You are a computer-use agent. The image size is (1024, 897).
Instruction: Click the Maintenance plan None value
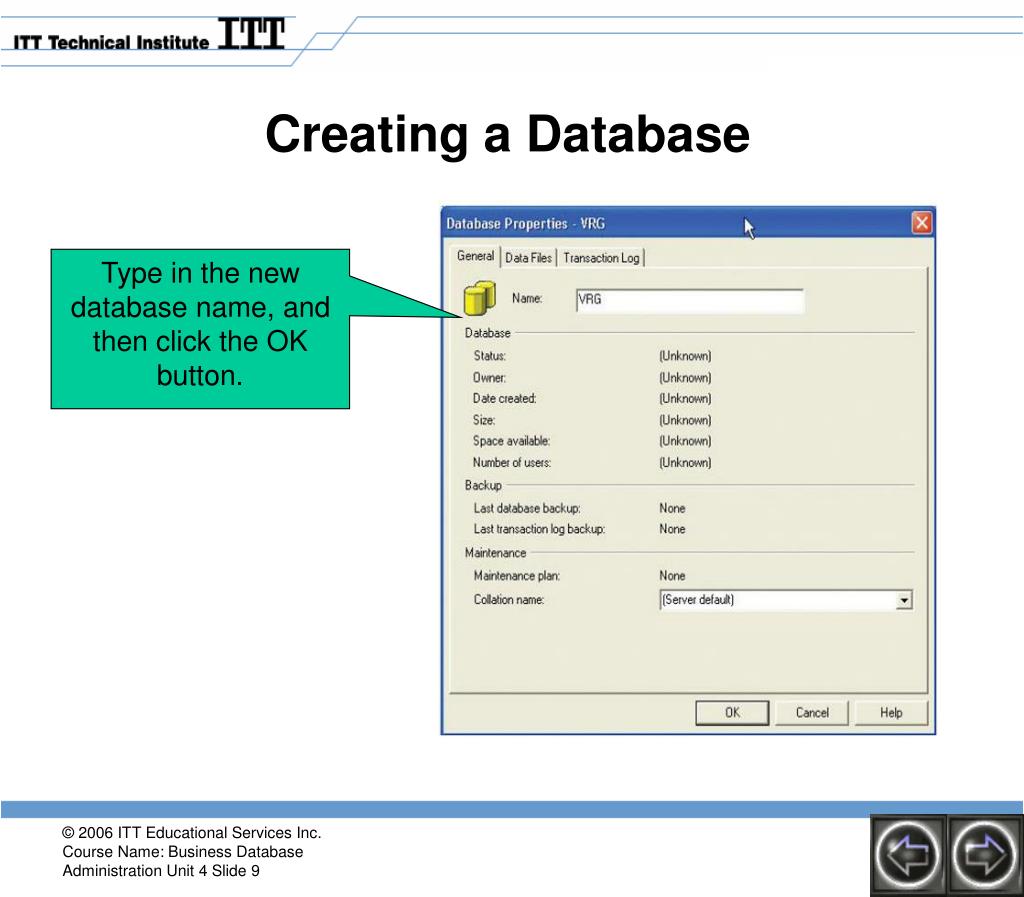(x=672, y=576)
